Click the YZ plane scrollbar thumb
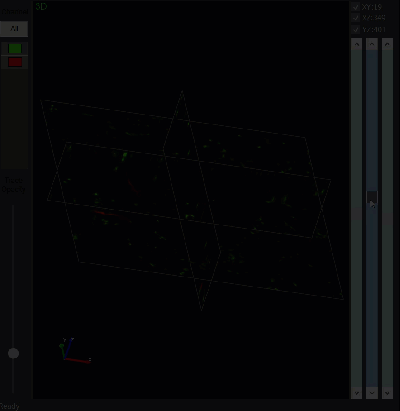This screenshot has height=411, width=400. tap(387, 219)
